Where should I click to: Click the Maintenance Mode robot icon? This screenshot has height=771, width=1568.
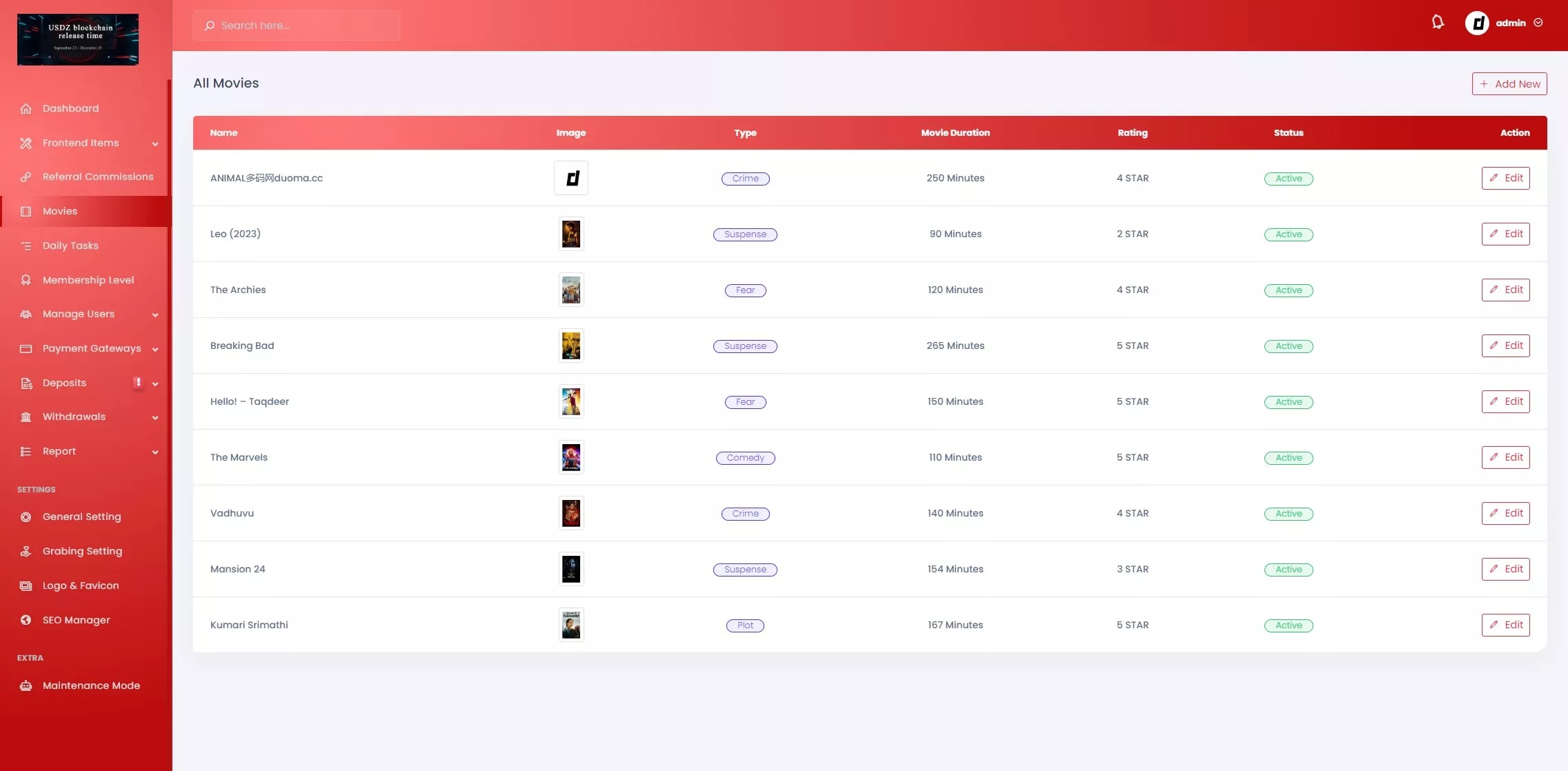[26, 685]
